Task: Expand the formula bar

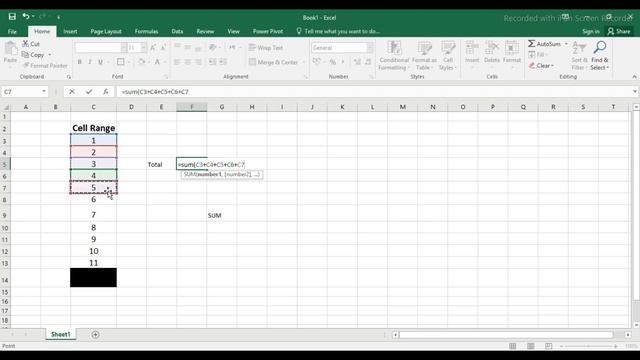Action: pyautogui.click(x=635, y=91)
